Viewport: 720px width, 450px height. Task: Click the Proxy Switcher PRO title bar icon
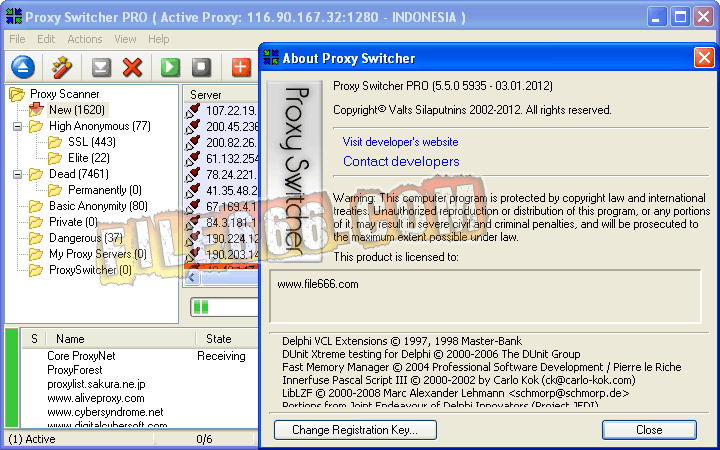pos(14,17)
